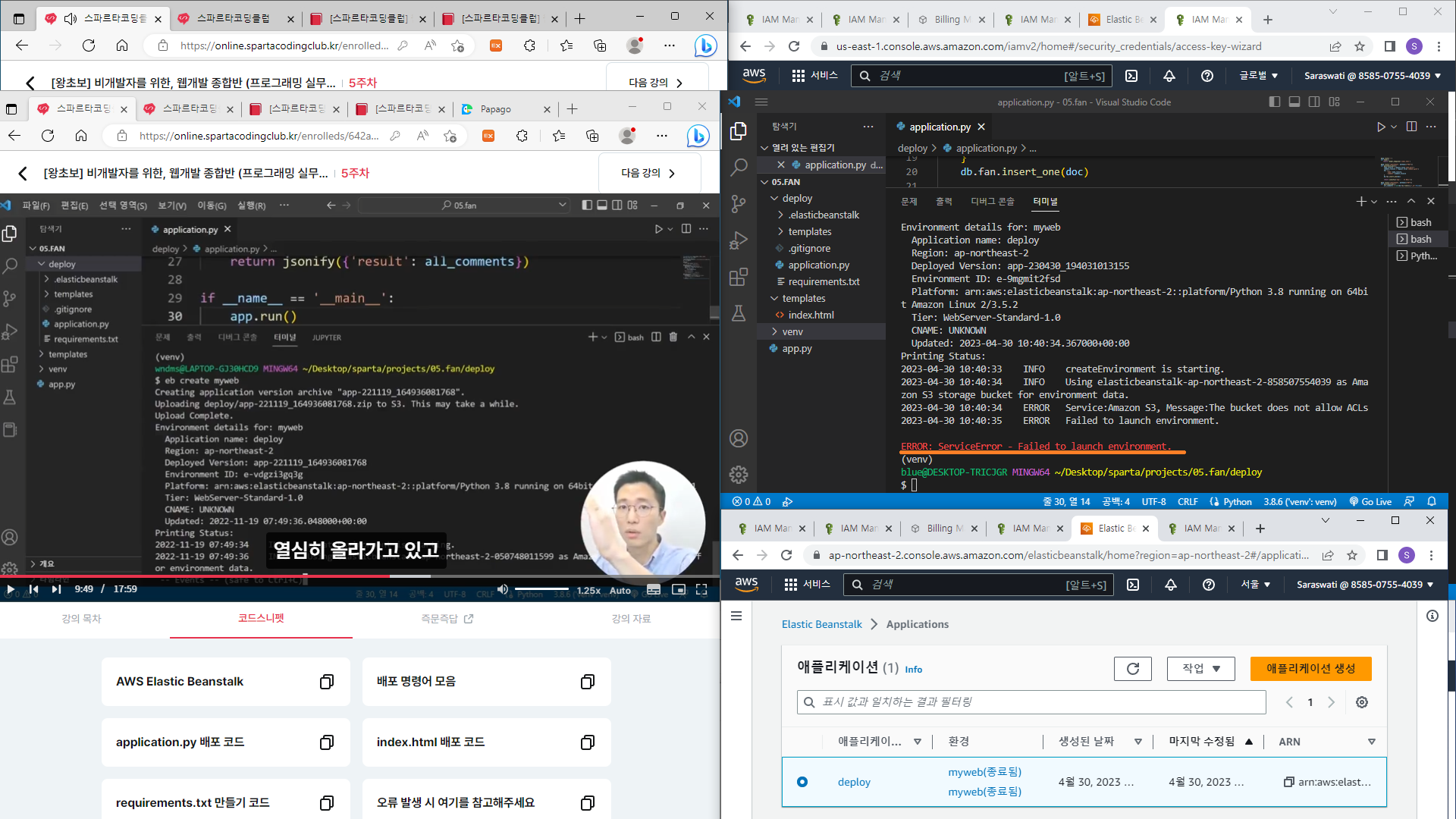This screenshot has height=819, width=1456.
Task: Toggle picture-in-picture on lecture video
Action: (x=678, y=589)
